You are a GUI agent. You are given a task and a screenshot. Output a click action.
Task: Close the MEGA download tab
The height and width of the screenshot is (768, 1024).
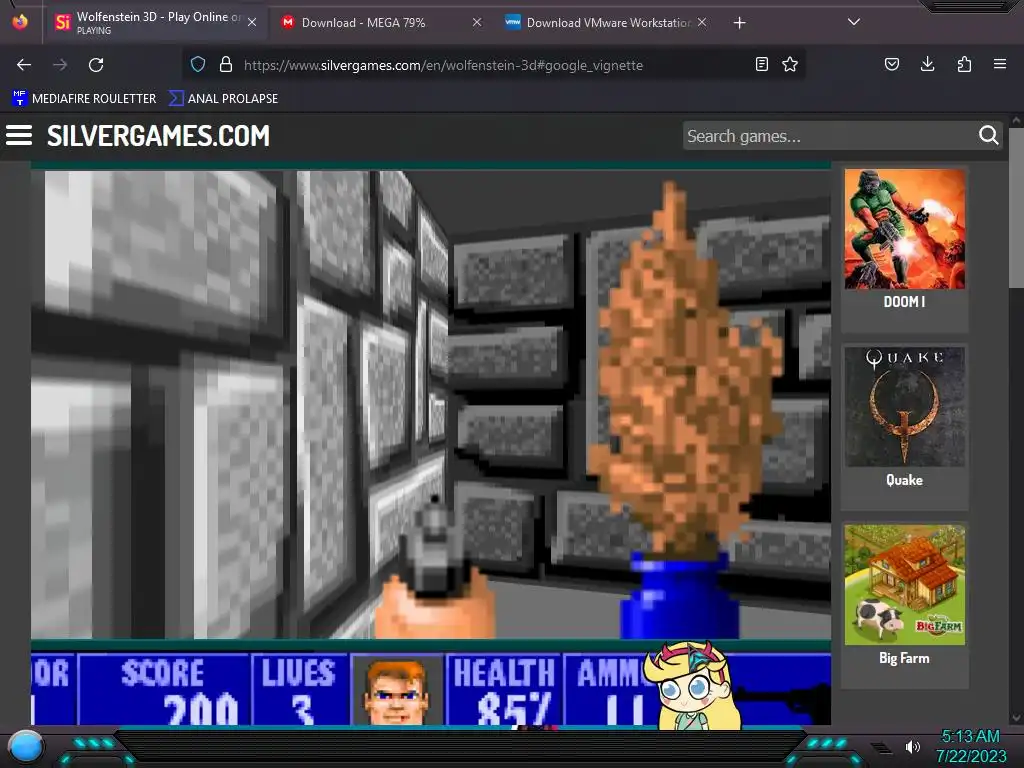pyautogui.click(x=477, y=22)
